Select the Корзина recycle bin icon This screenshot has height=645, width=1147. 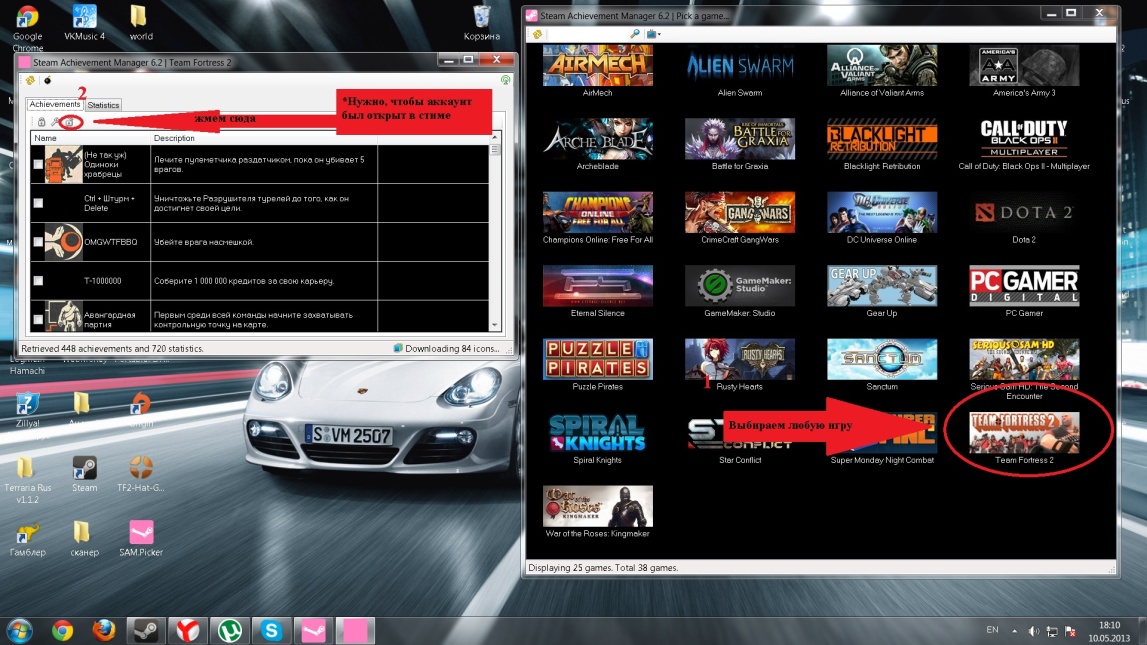481,22
